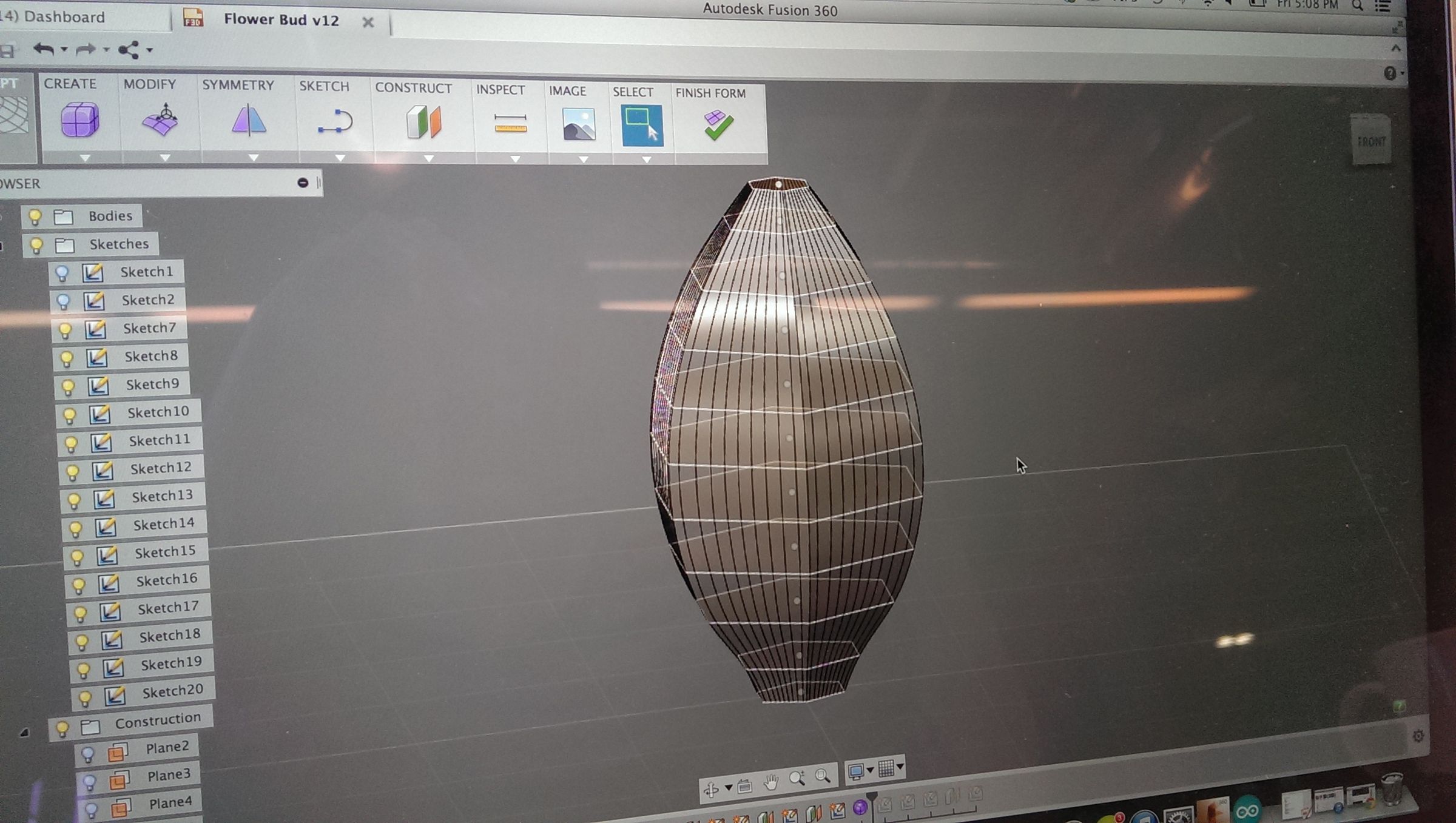Viewport: 1456px width, 823px height.
Task: Select Sketch20 in the browser tree
Action: tap(172, 691)
